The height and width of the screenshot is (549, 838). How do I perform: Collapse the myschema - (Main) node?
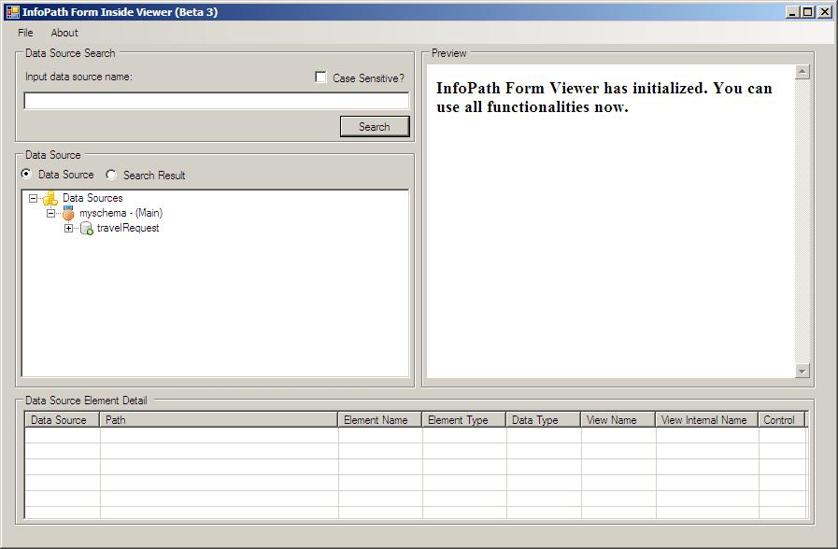pos(51,213)
